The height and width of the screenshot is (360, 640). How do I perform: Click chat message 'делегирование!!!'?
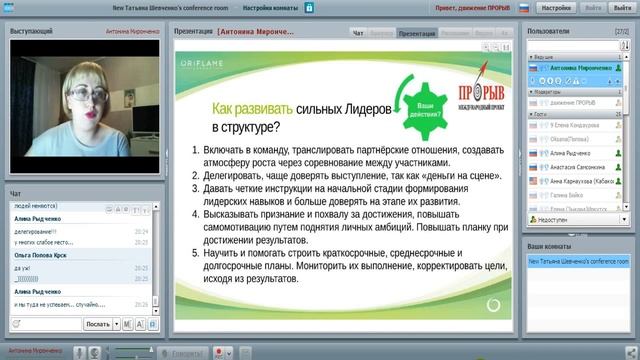[x=35, y=232]
